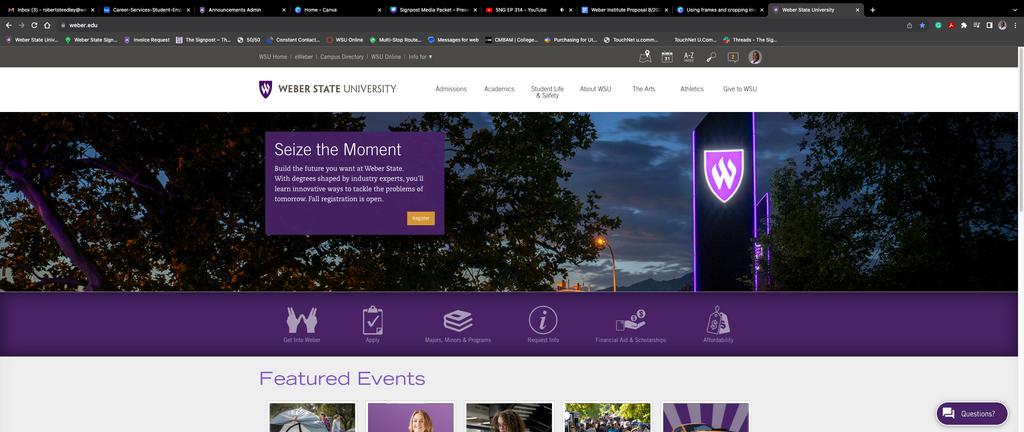Open the Invoice Request bookmark
The width and height of the screenshot is (1024, 432).
(x=147, y=40)
